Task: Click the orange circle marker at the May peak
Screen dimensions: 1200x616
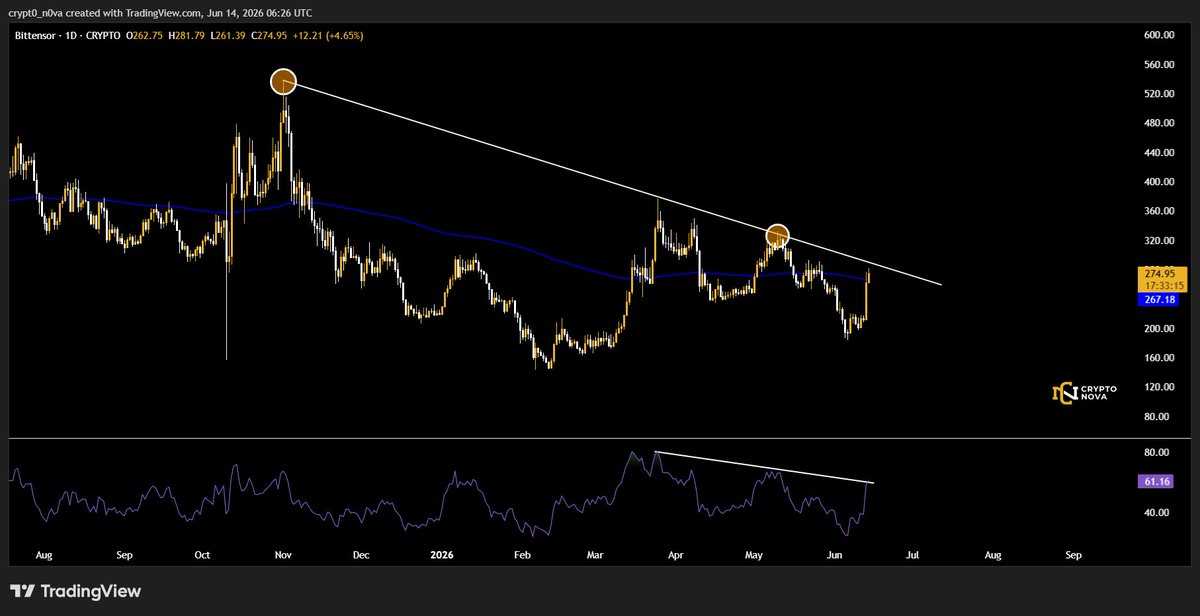Action: 778,236
